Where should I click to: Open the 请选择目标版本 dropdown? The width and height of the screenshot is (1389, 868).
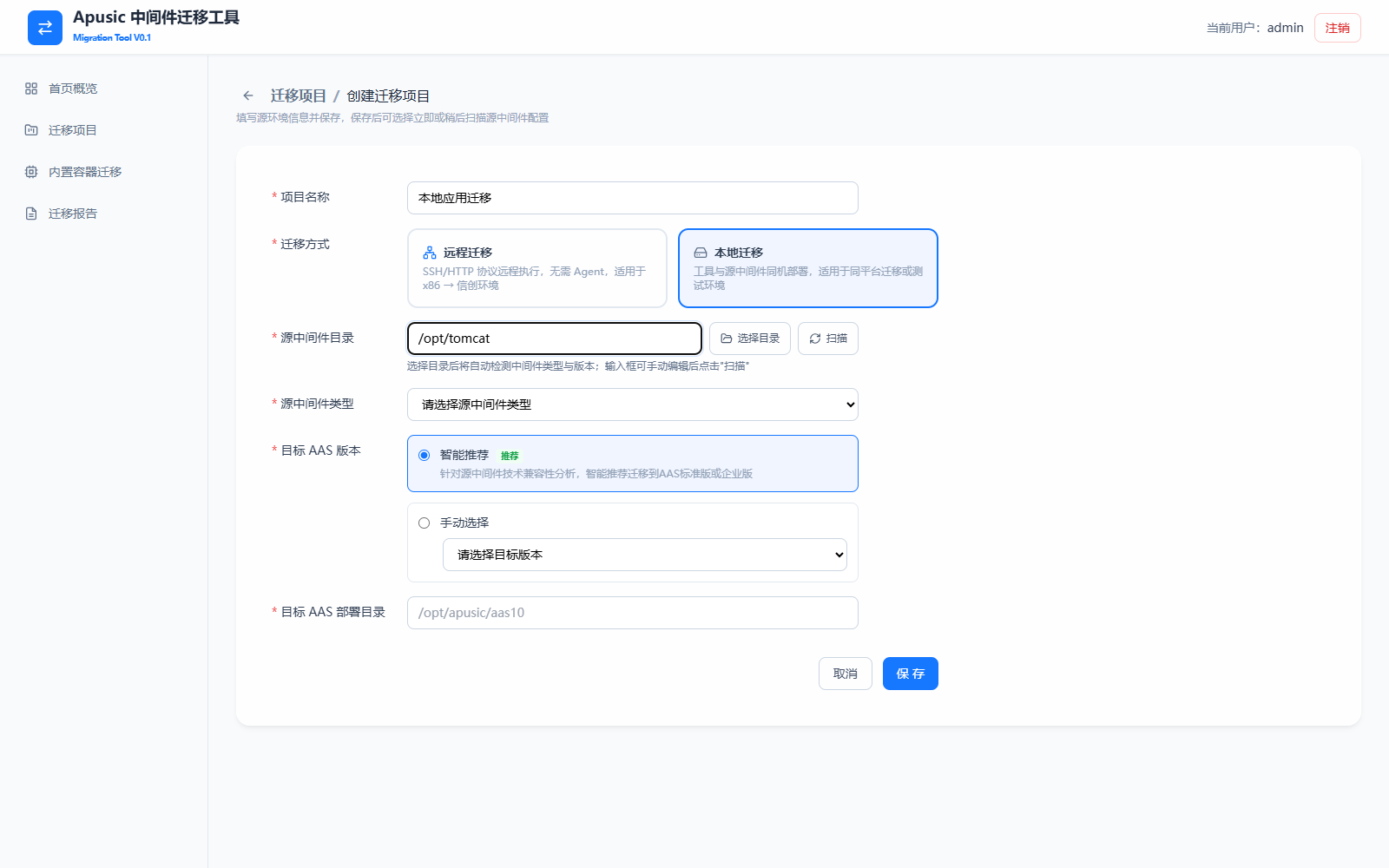click(x=645, y=555)
